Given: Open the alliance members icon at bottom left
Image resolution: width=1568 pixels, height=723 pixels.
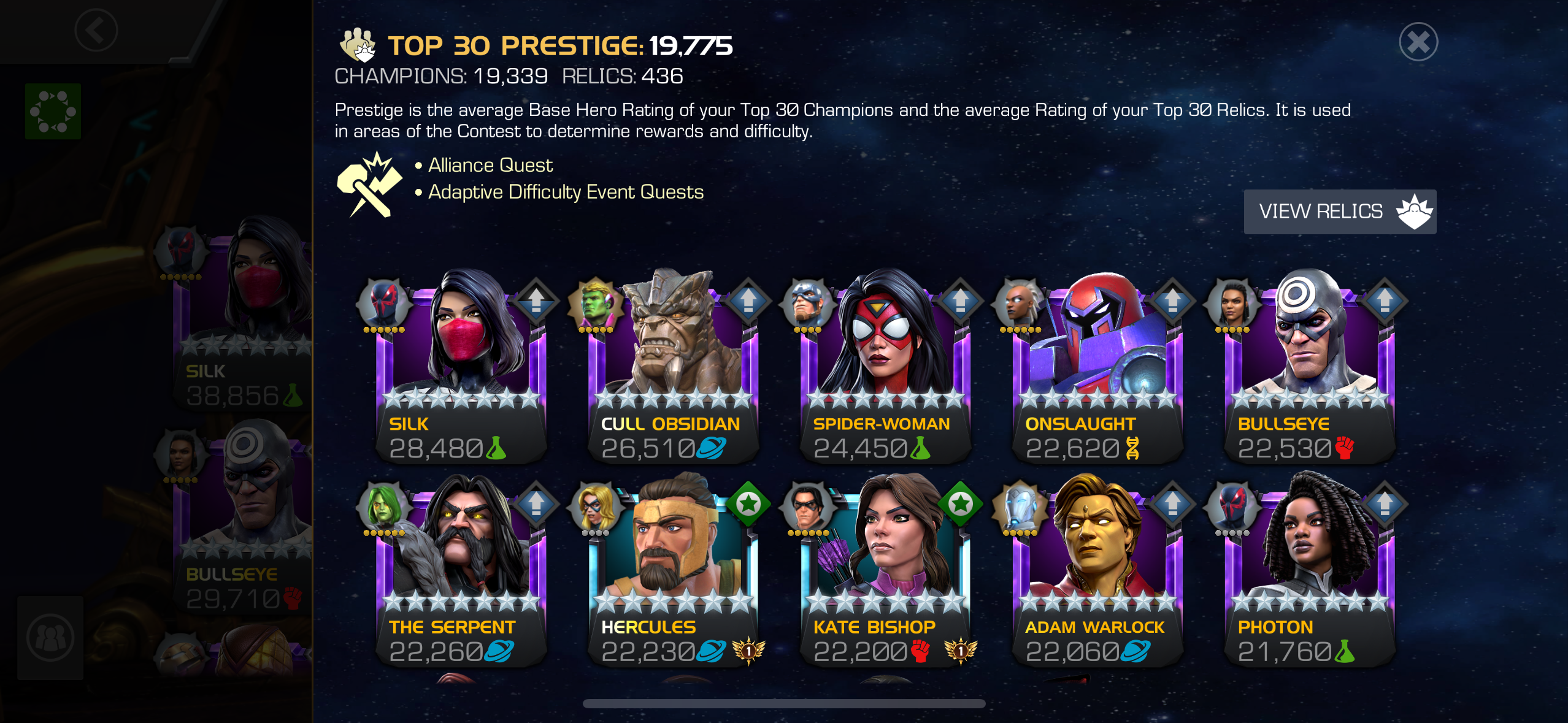Looking at the screenshot, I should click(50, 638).
